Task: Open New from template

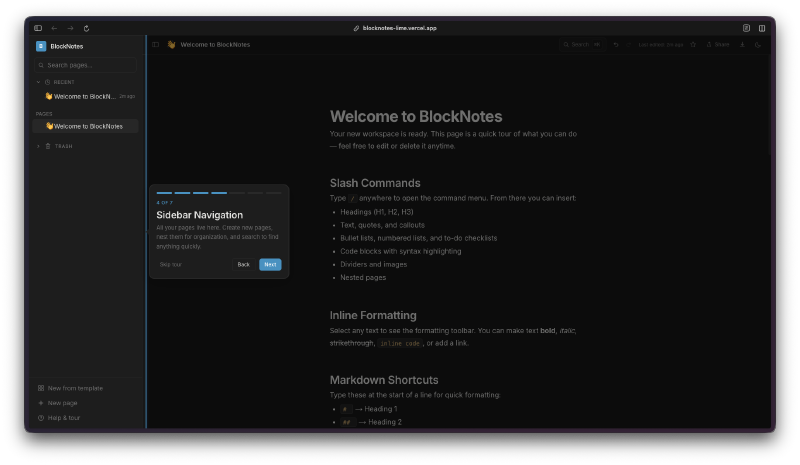Action: (x=70, y=388)
